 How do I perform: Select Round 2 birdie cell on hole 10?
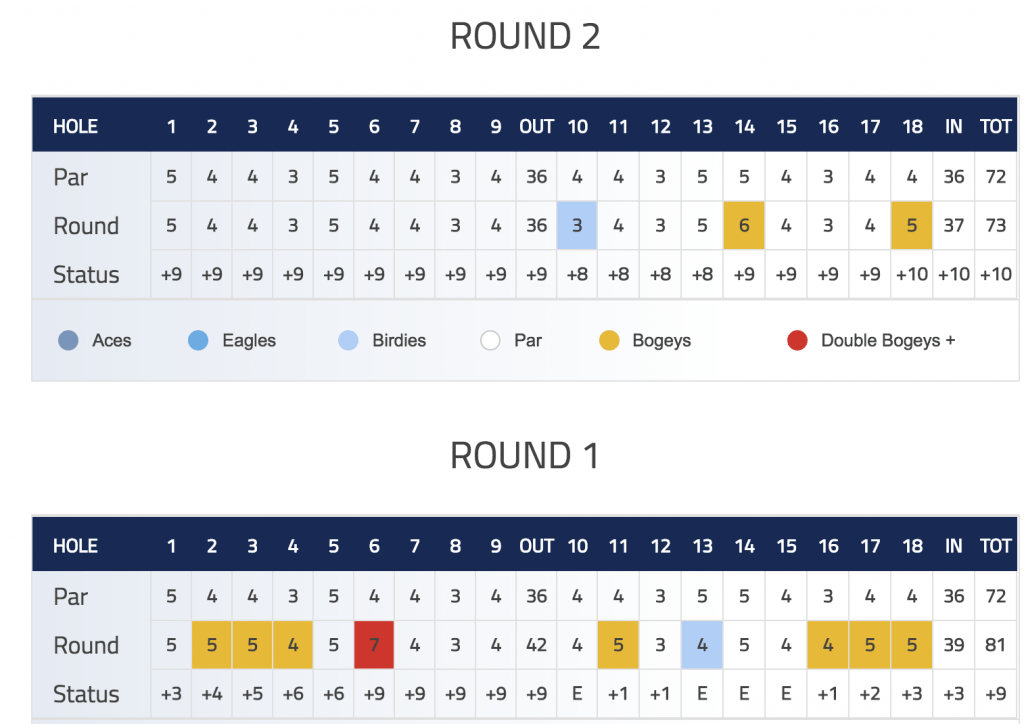pyautogui.click(x=577, y=225)
